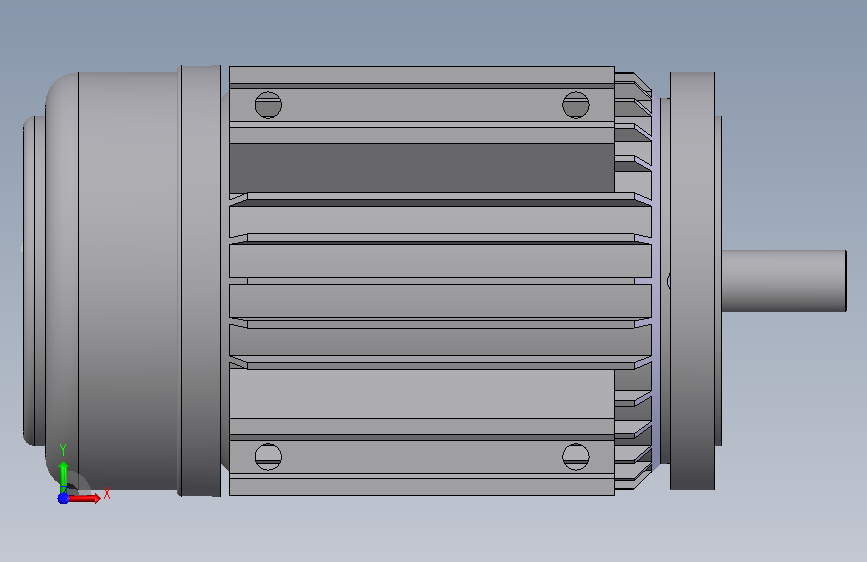867x562 pixels.
Task: Click the red X axis label
Action: coord(107,493)
